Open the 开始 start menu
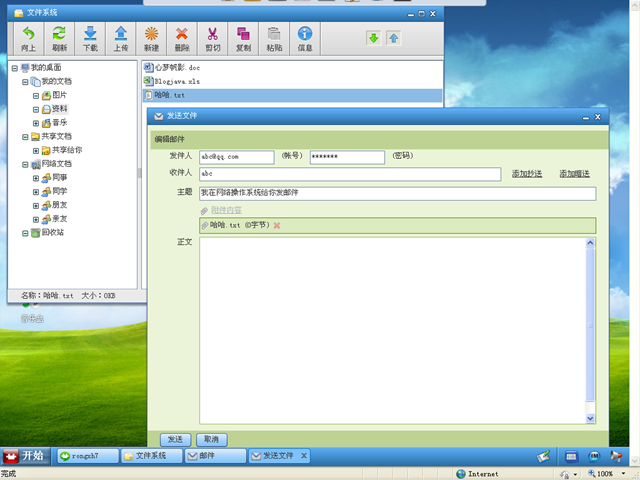The height and width of the screenshot is (480, 640). click(24, 456)
